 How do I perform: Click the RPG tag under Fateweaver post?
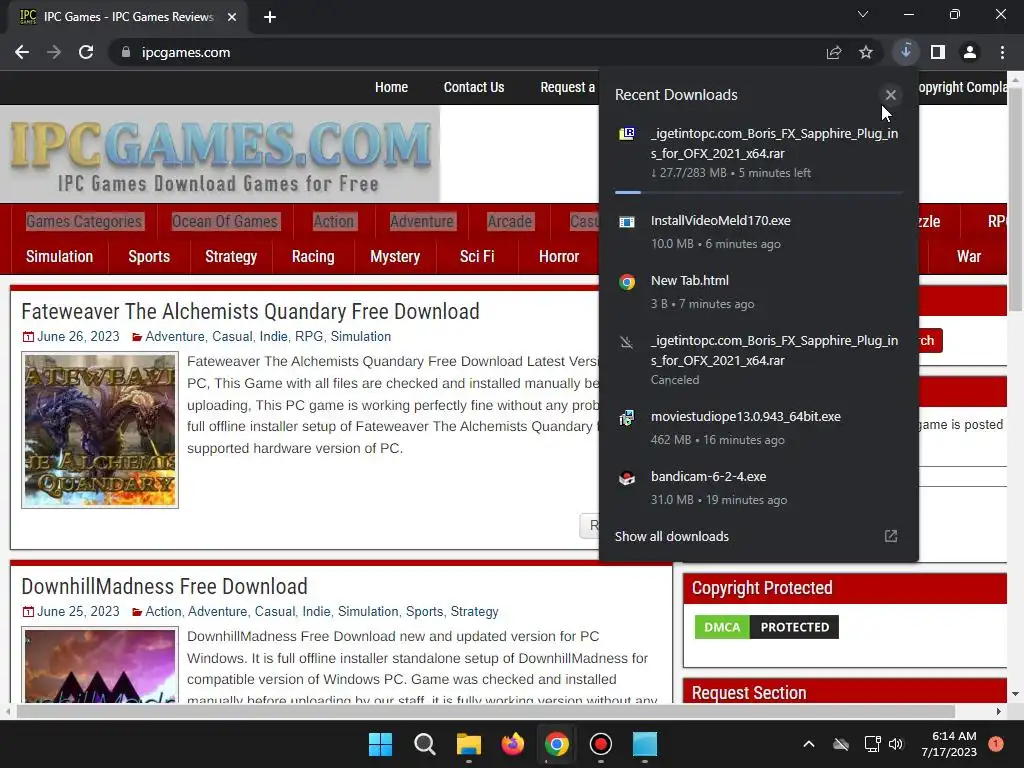[309, 336]
